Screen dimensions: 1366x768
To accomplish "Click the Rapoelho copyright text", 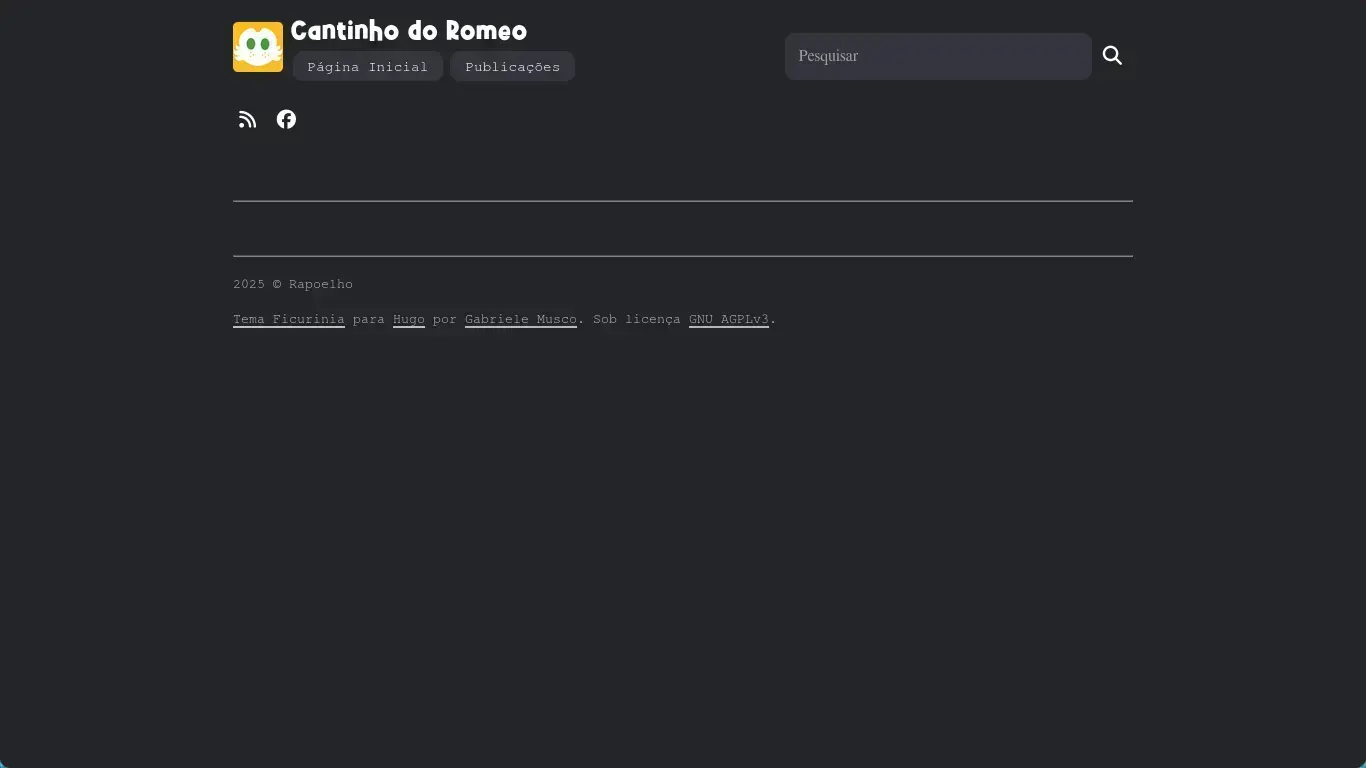I will [x=292, y=284].
